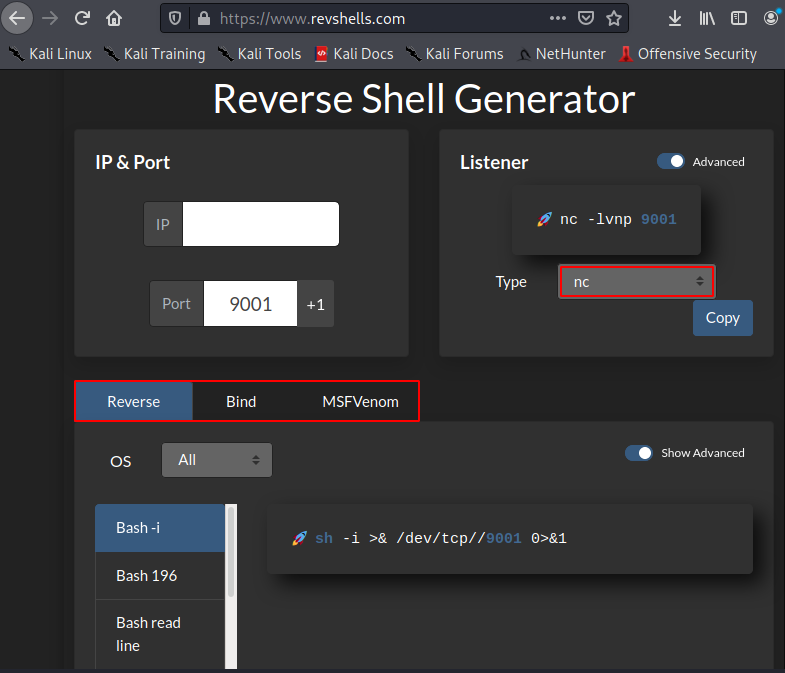Switch to the MSFVenom tab
This screenshot has width=785, height=673.
360,401
